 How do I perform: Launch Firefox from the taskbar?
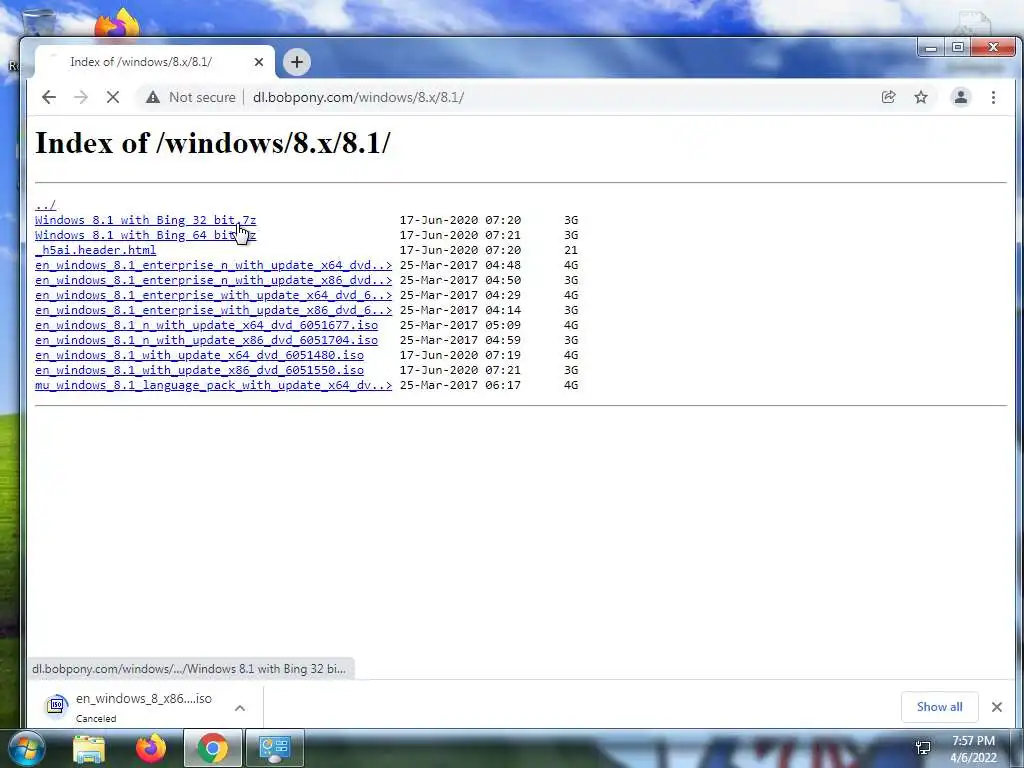click(x=151, y=748)
